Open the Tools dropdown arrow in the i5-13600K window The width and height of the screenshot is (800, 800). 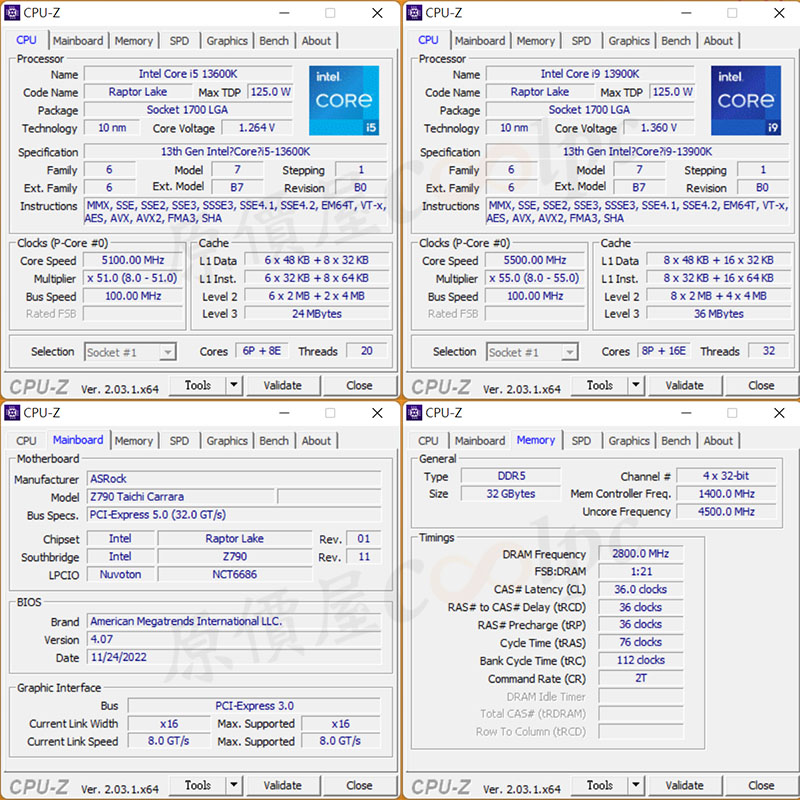click(234, 385)
